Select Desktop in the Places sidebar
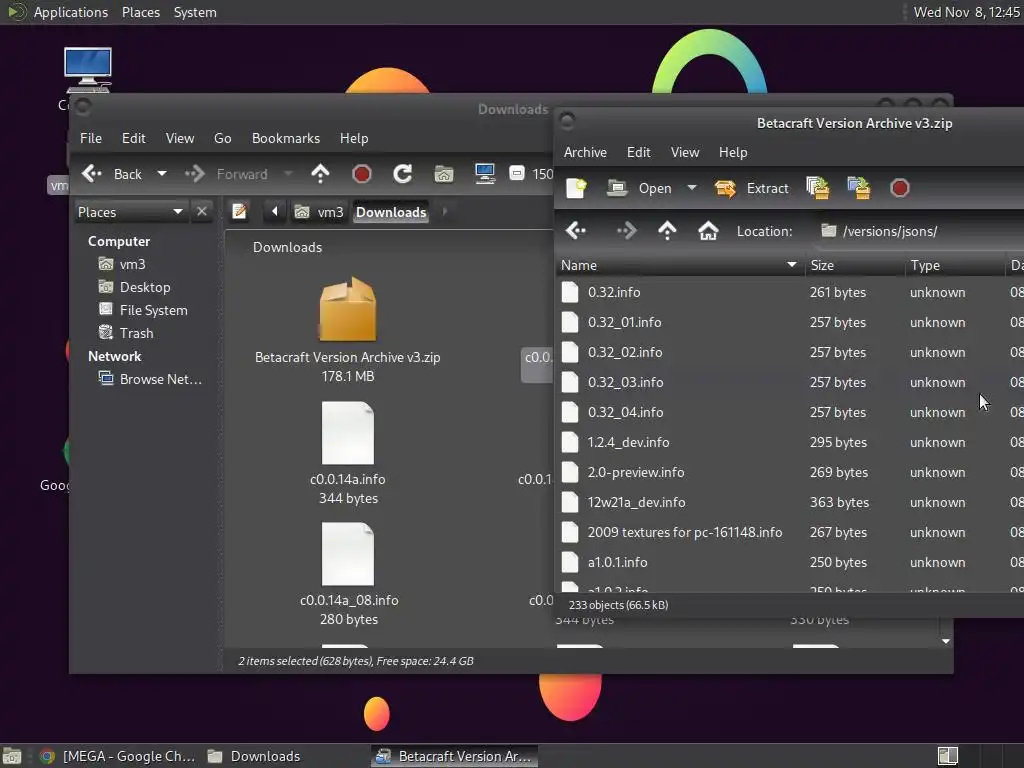This screenshot has height=768, width=1024. point(135,287)
